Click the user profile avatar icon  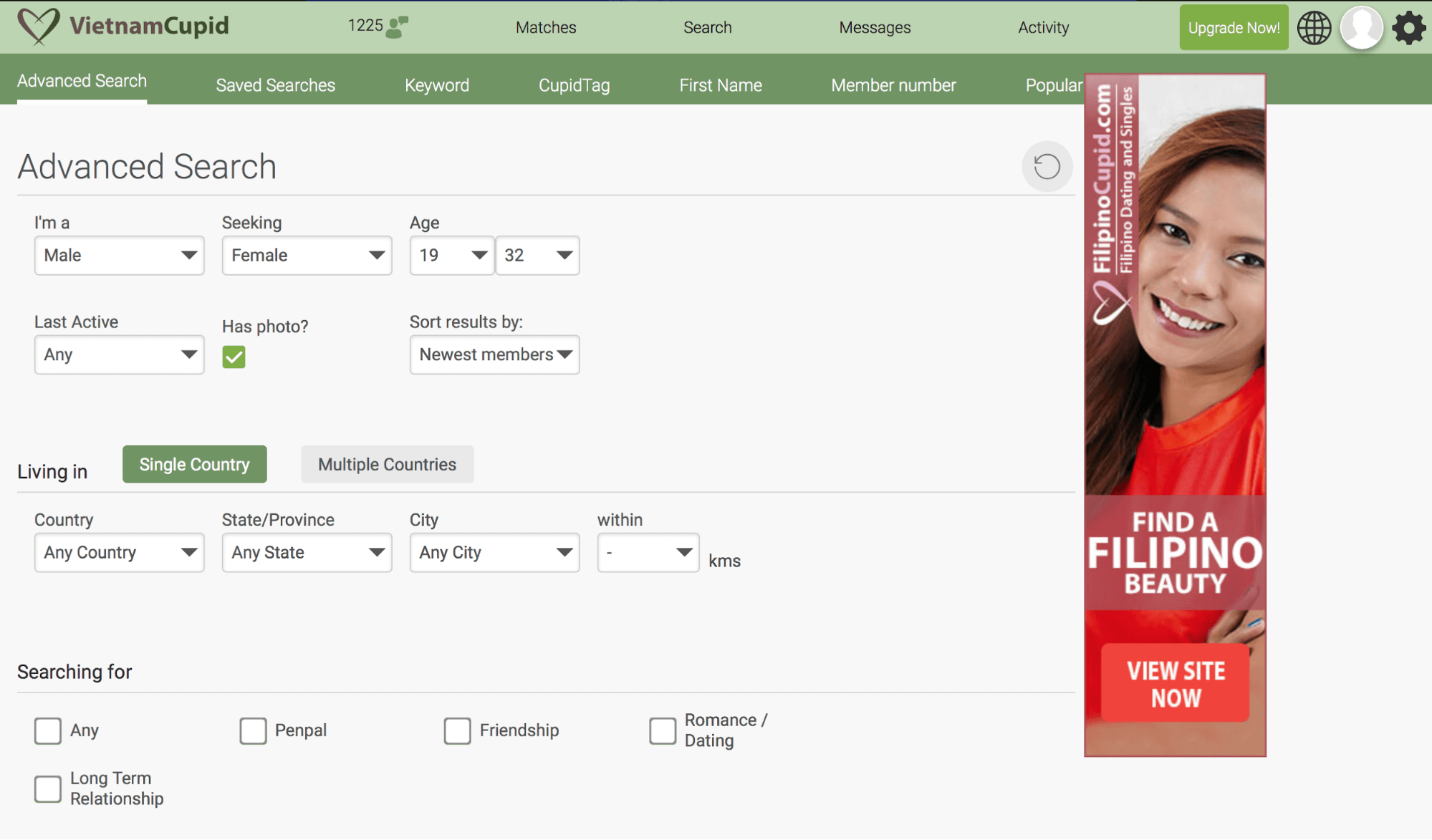click(x=1361, y=27)
